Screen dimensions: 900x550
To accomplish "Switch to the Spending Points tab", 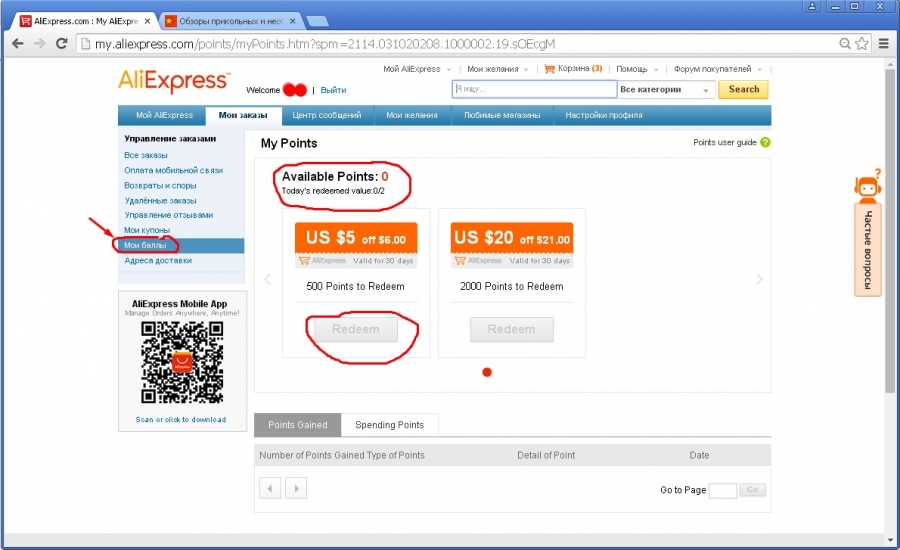I will tap(389, 425).
